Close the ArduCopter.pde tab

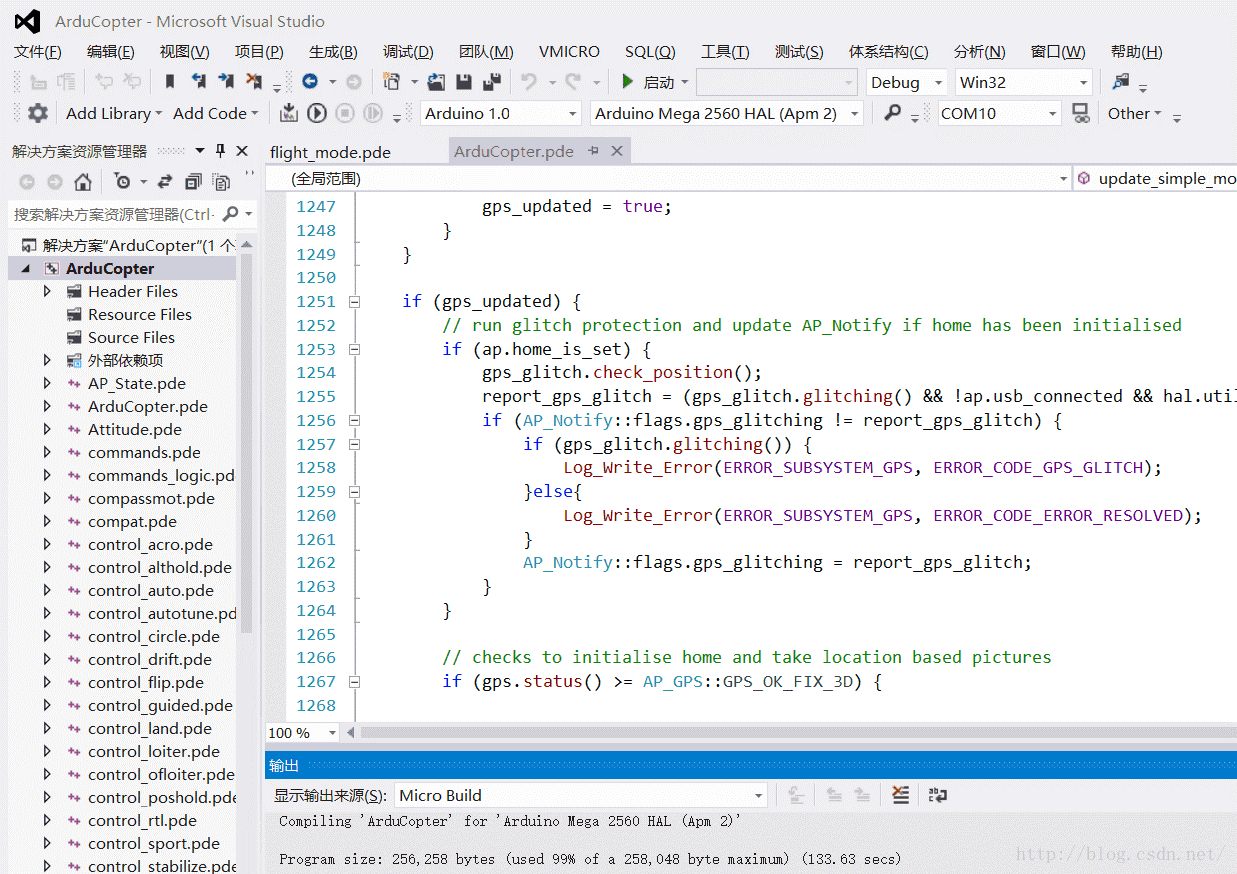[x=617, y=151]
